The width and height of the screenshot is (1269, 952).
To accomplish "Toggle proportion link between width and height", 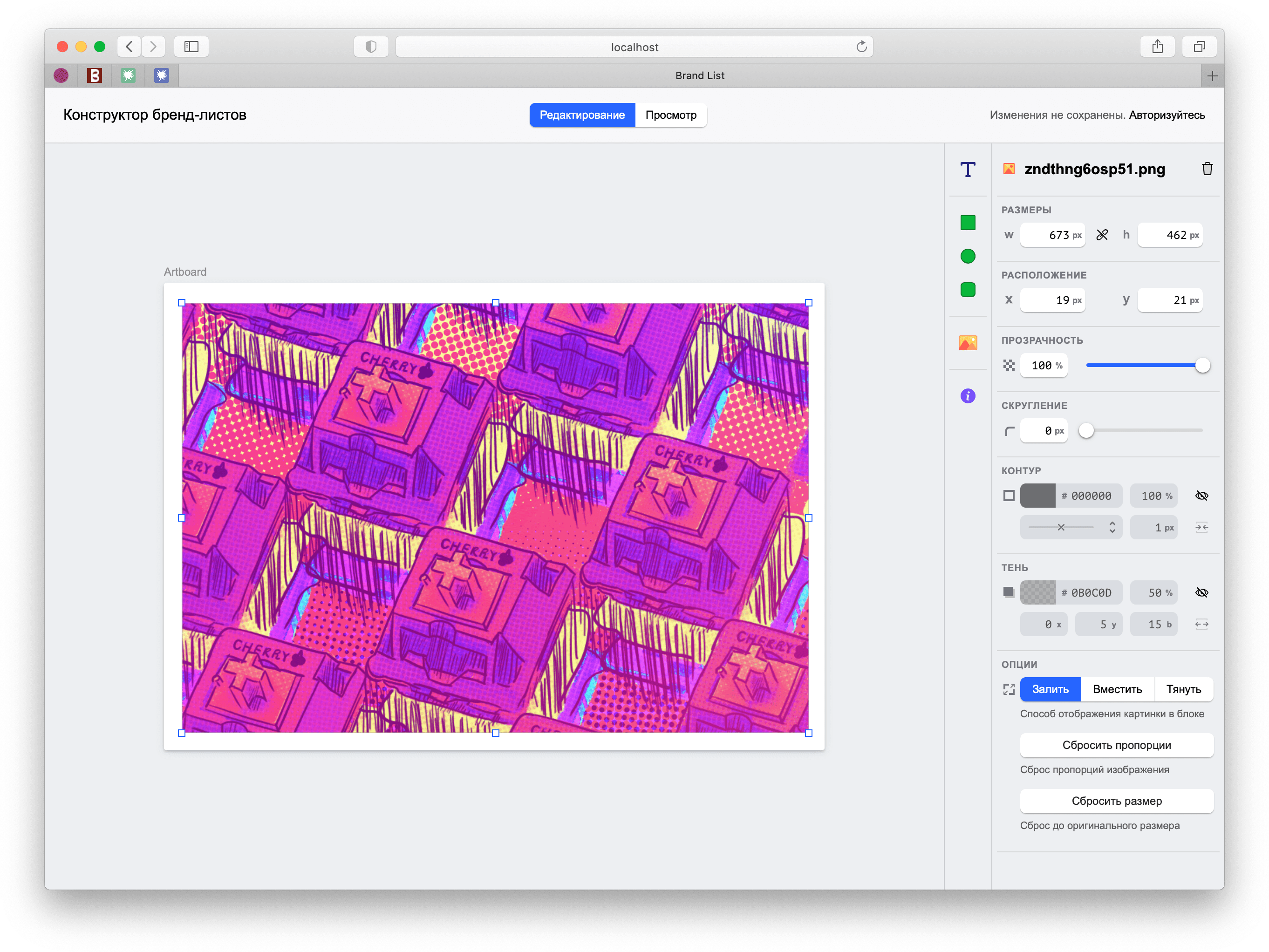I will [x=1102, y=235].
